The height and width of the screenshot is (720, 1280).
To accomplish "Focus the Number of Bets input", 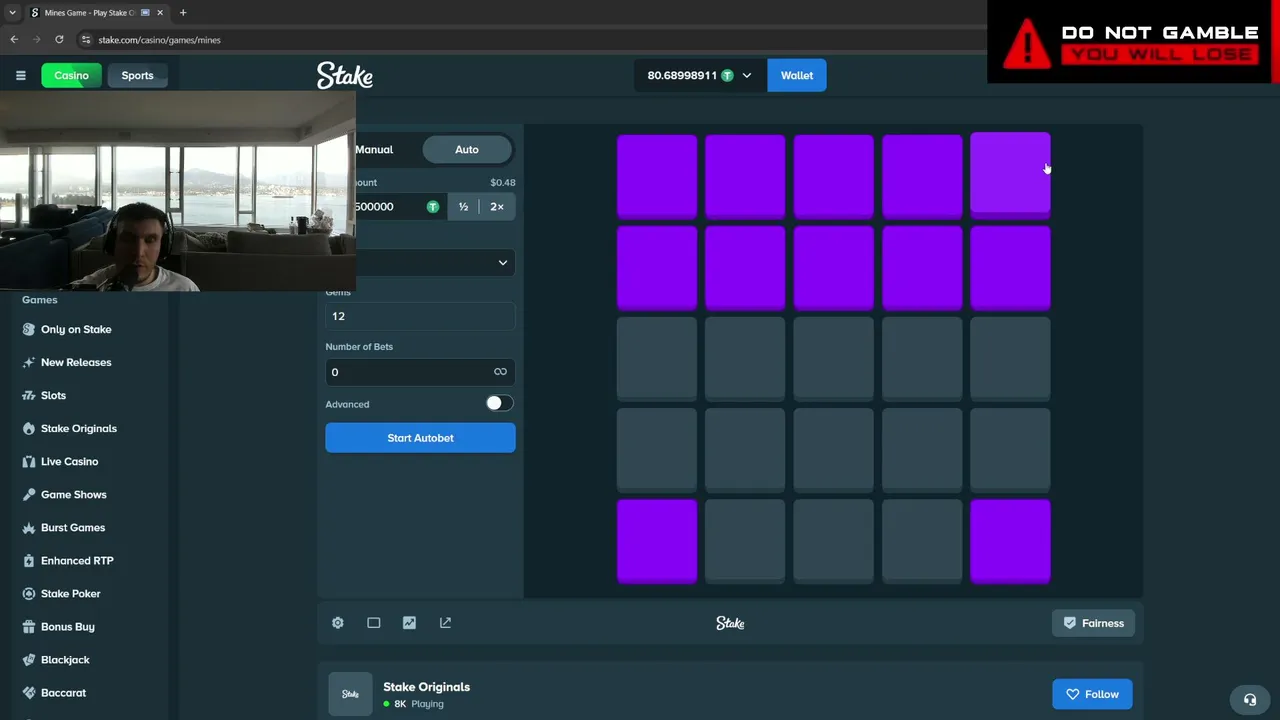I will (420, 372).
